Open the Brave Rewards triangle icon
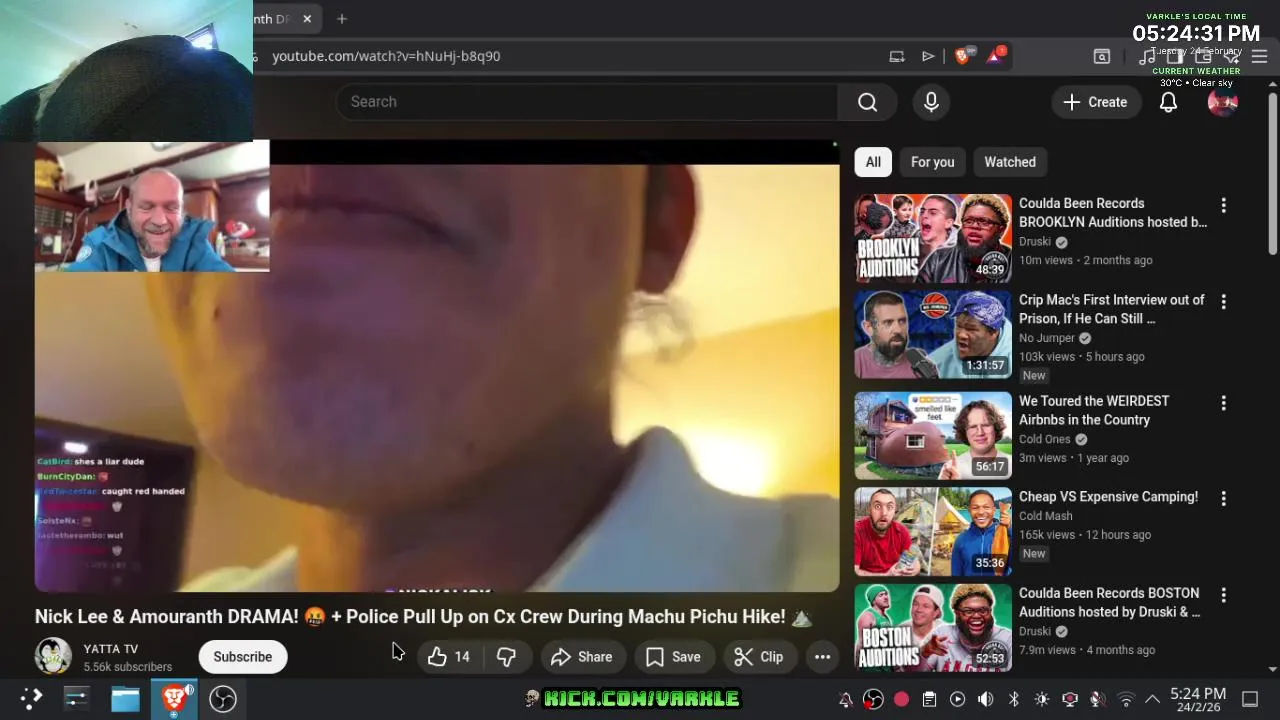Image resolution: width=1280 pixels, height=720 pixels. (995, 55)
